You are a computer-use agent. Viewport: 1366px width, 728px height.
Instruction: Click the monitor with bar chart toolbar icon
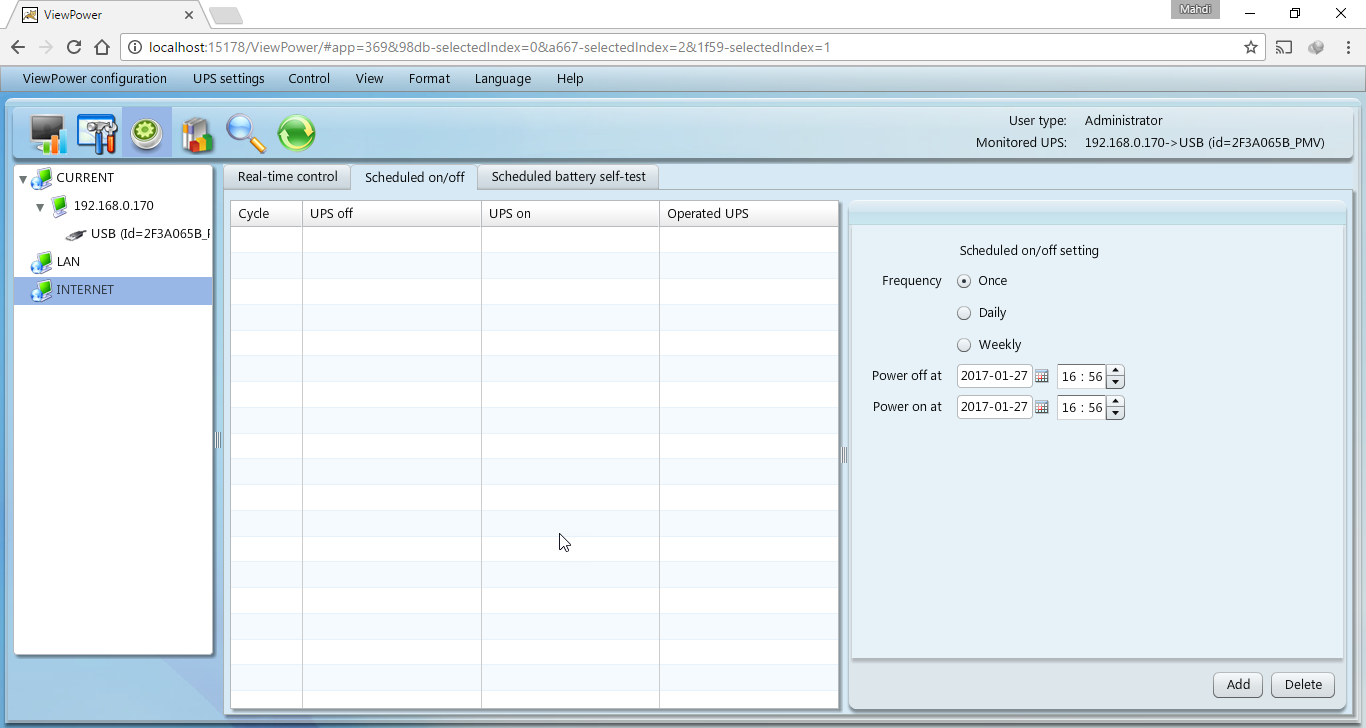(x=47, y=133)
